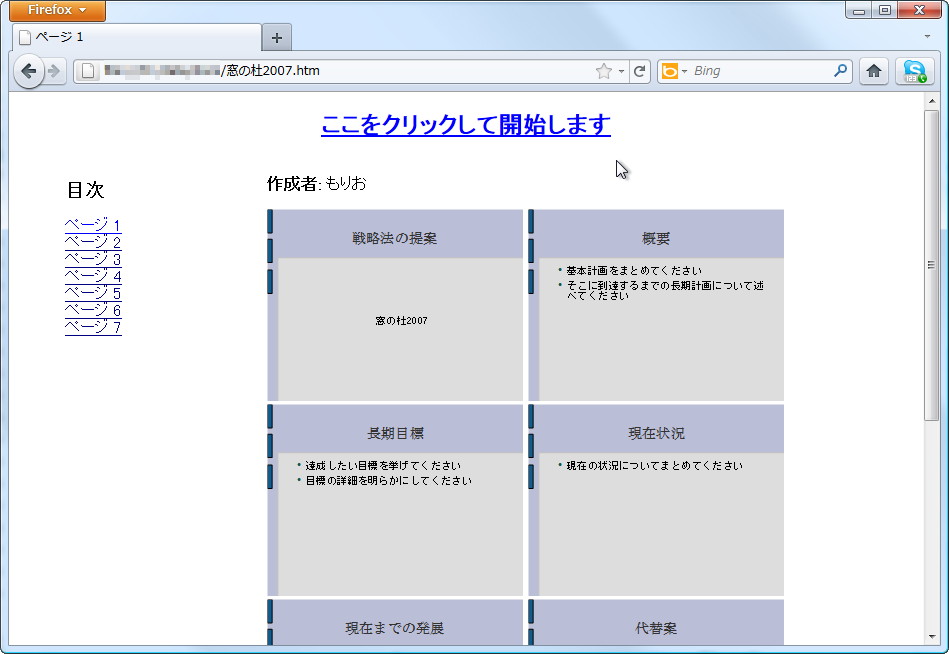Navigate back using the back arrow
This screenshot has height=654, width=949.
(x=31, y=71)
